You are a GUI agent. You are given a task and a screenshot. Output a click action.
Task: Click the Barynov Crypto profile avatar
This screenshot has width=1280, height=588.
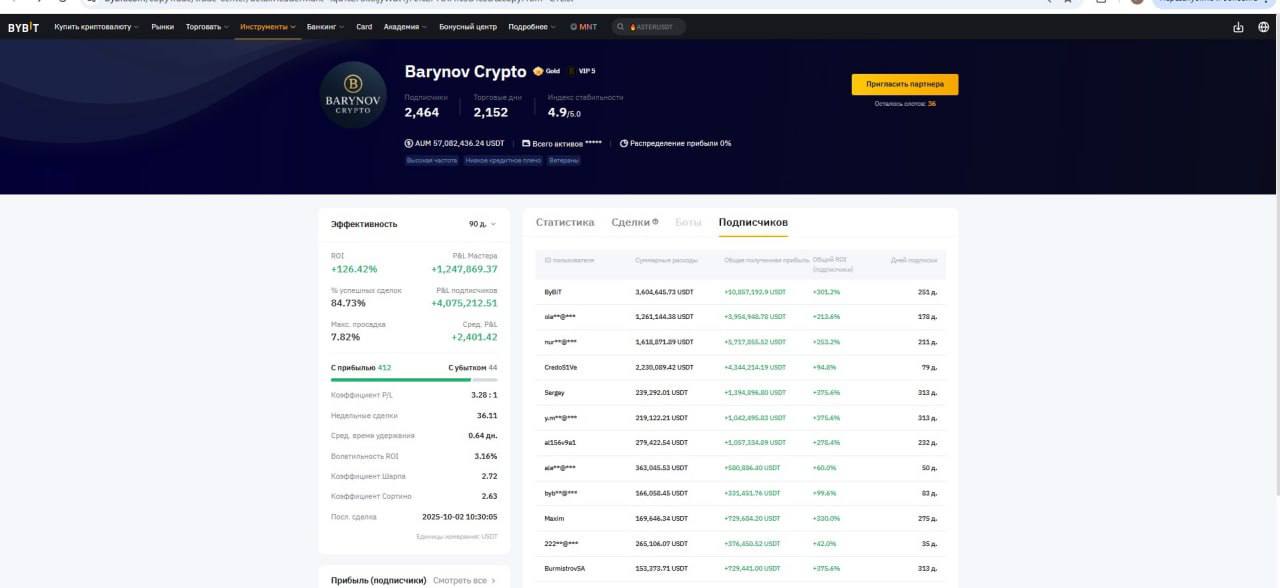tap(353, 95)
